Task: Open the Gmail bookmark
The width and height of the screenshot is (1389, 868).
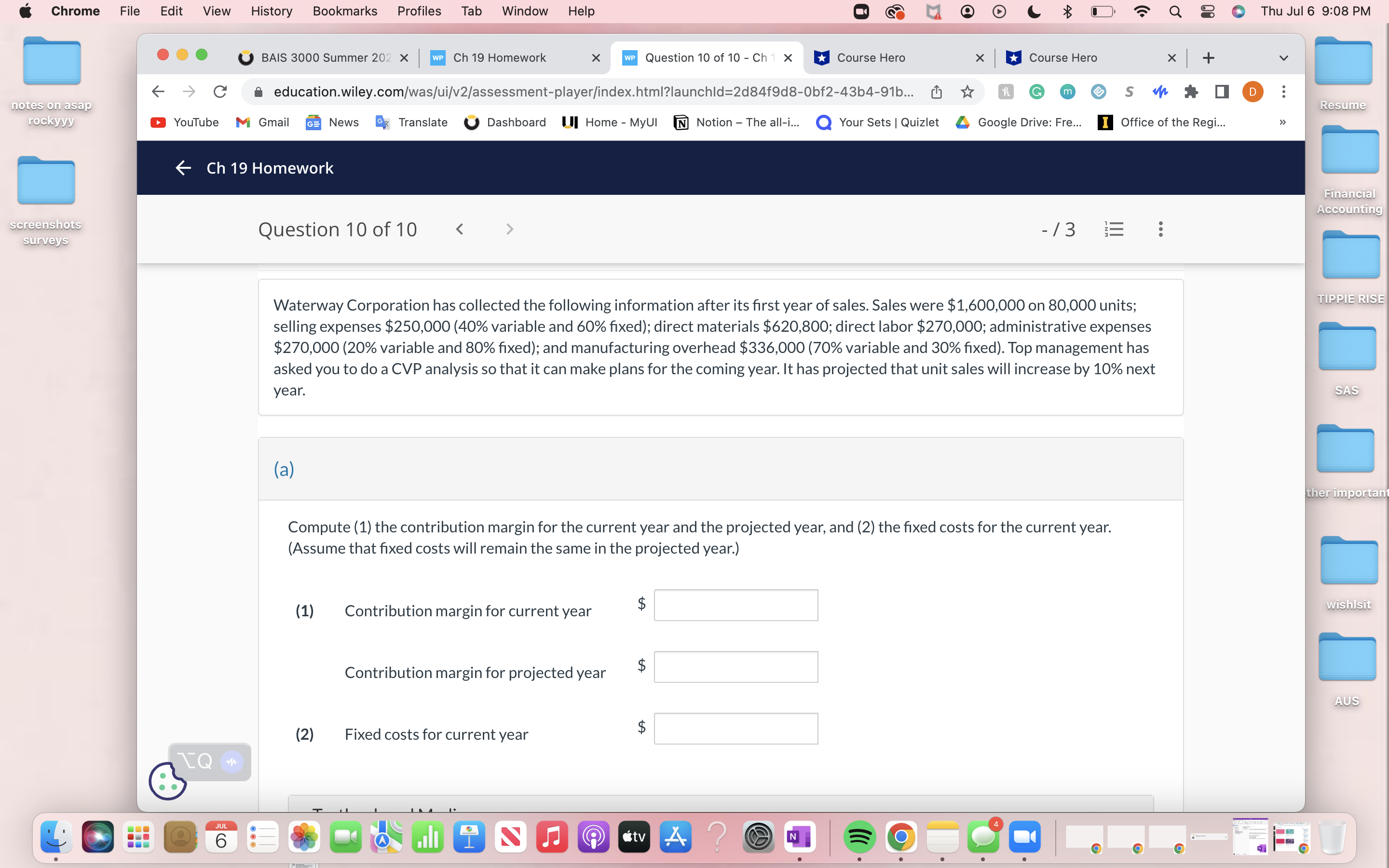Action: [x=263, y=122]
